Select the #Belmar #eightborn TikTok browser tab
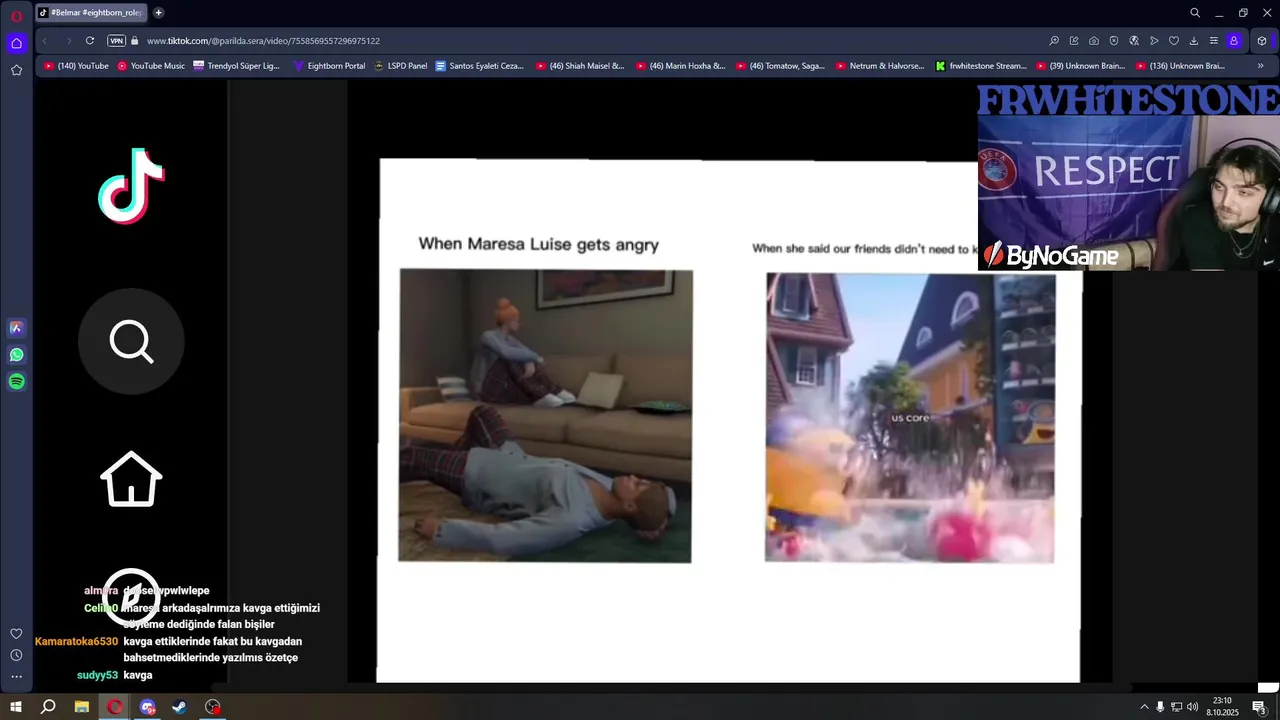The image size is (1280, 720). coord(91,13)
